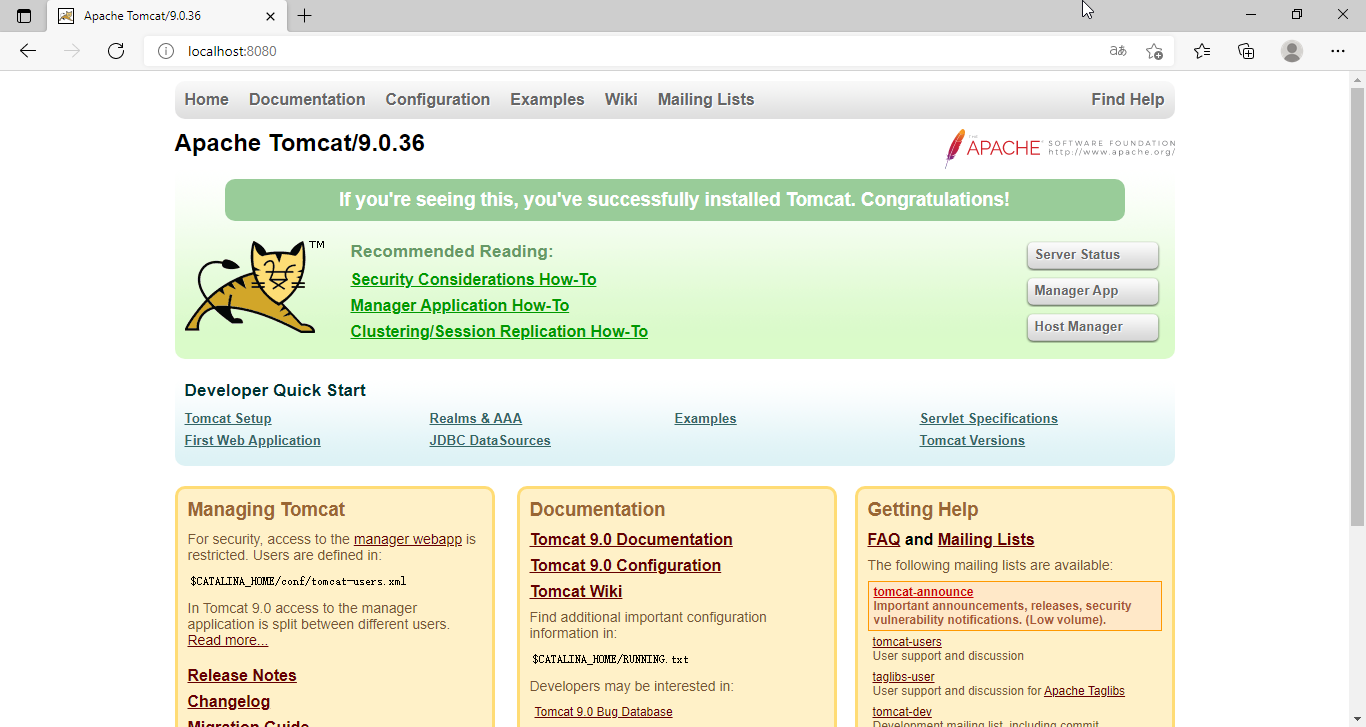1366x727 pixels.
Task: Open Manager Application How-To link
Action: pyautogui.click(x=460, y=306)
